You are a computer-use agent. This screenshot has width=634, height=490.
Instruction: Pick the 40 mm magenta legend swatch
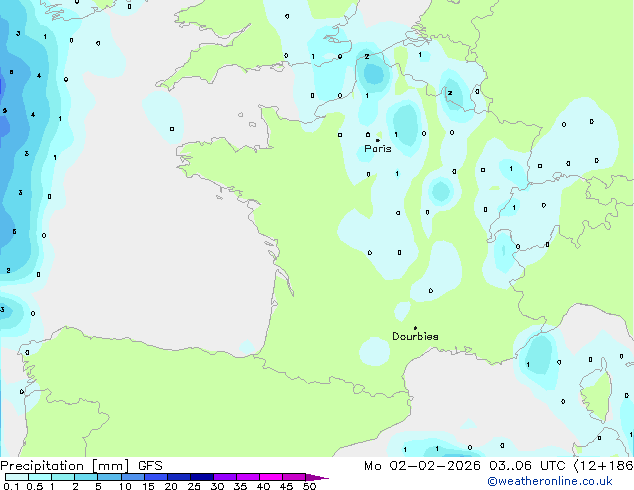(x=271, y=477)
